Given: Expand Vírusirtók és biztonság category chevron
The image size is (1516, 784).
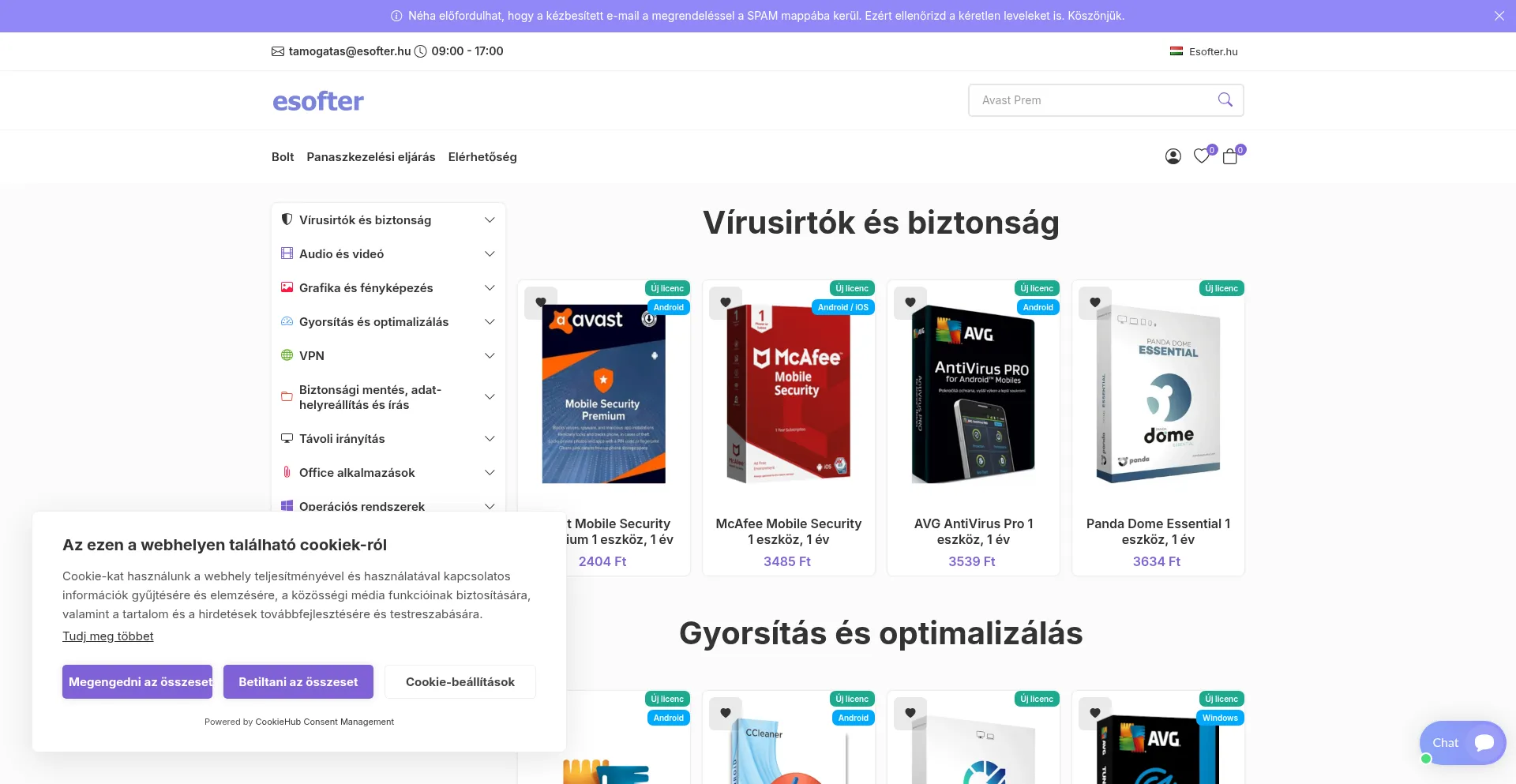Looking at the screenshot, I should pyautogui.click(x=490, y=220).
